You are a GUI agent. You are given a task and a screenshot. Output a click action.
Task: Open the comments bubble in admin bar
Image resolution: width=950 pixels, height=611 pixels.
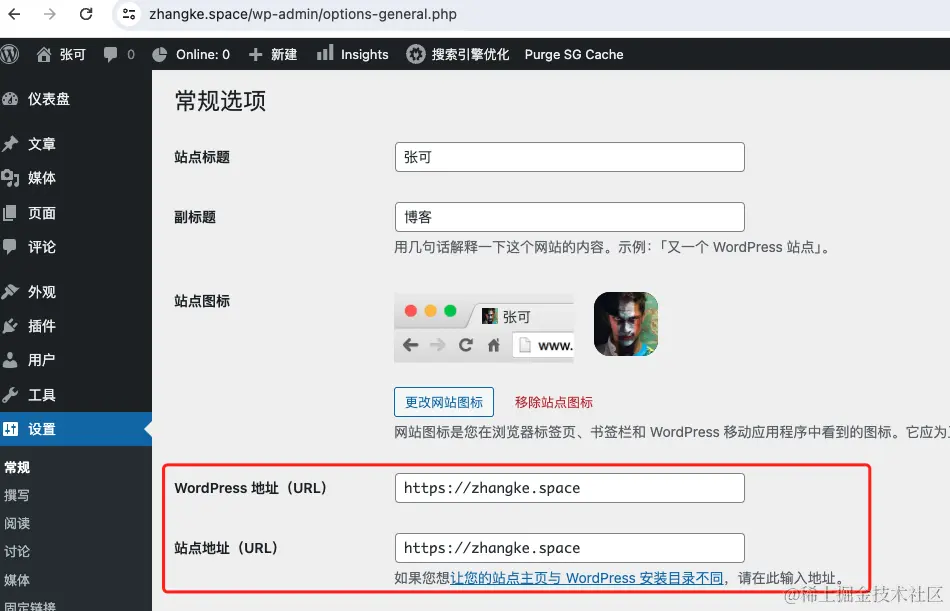click(x=119, y=55)
